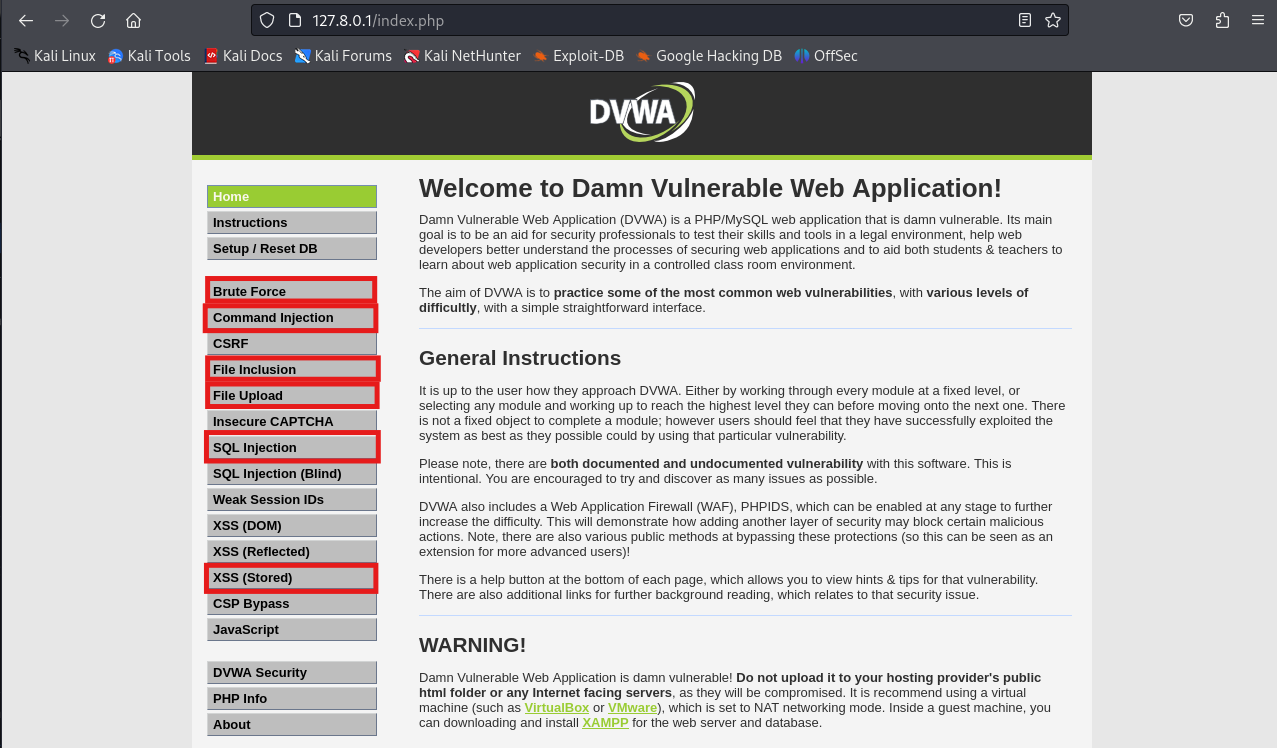Open the About page

[x=292, y=725]
